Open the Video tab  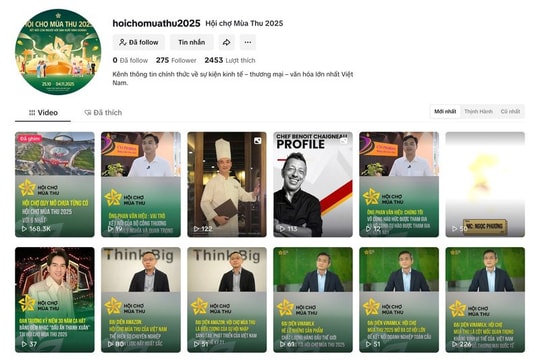[x=43, y=113]
